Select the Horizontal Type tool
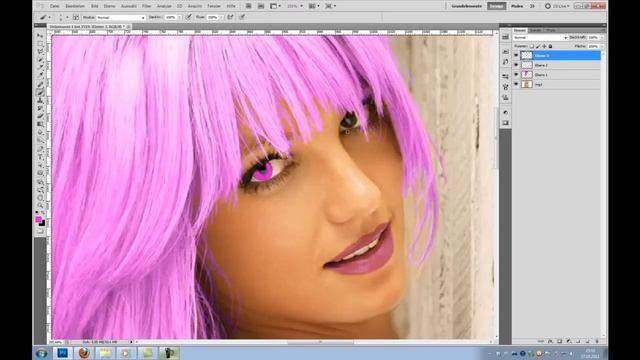 click(x=40, y=158)
